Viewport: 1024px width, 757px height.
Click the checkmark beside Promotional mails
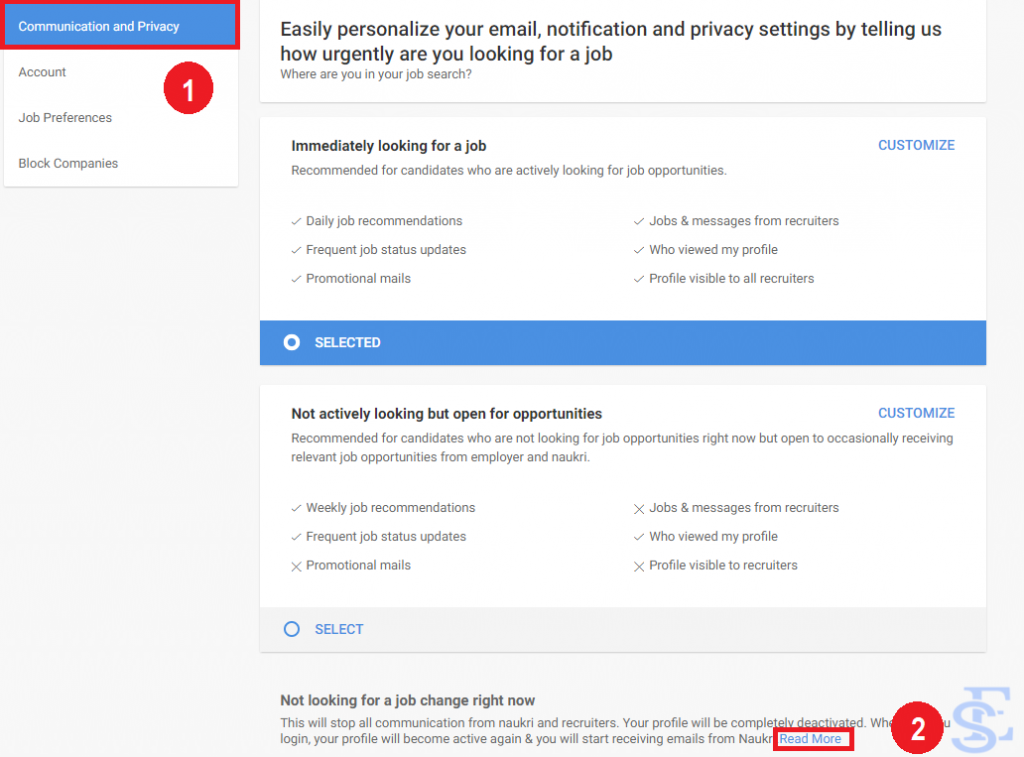[x=296, y=279]
